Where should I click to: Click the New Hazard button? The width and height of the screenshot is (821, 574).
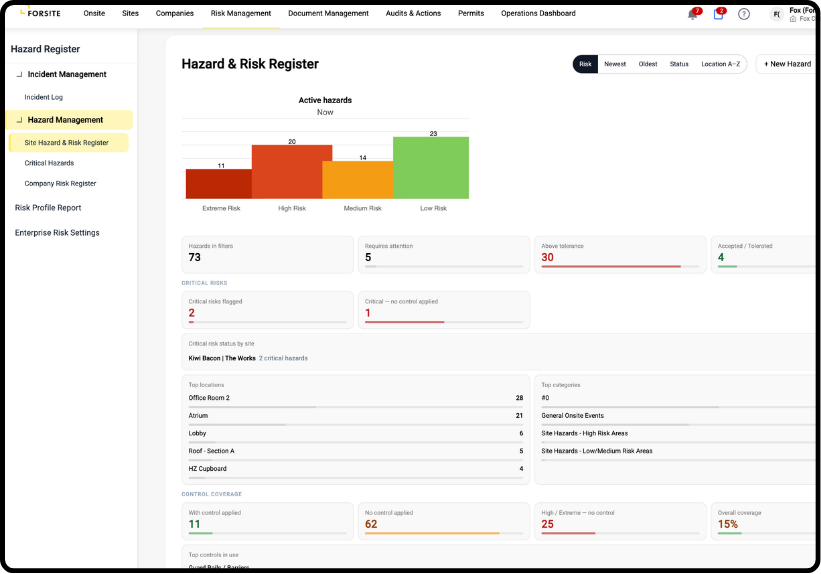[x=787, y=64]
